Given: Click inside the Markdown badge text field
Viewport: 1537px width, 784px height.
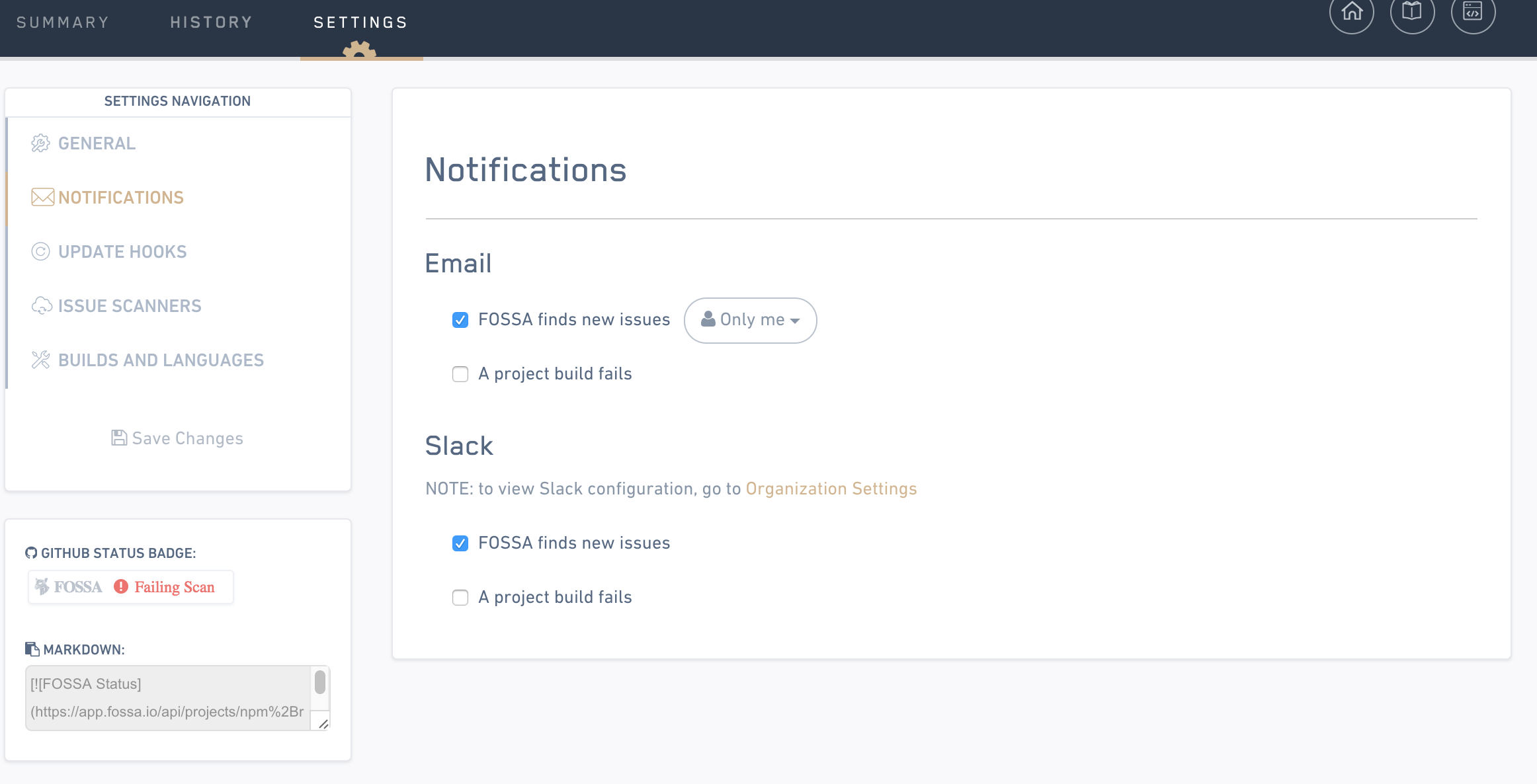Looking at the screenshot, I should click(x=167, y=698).
